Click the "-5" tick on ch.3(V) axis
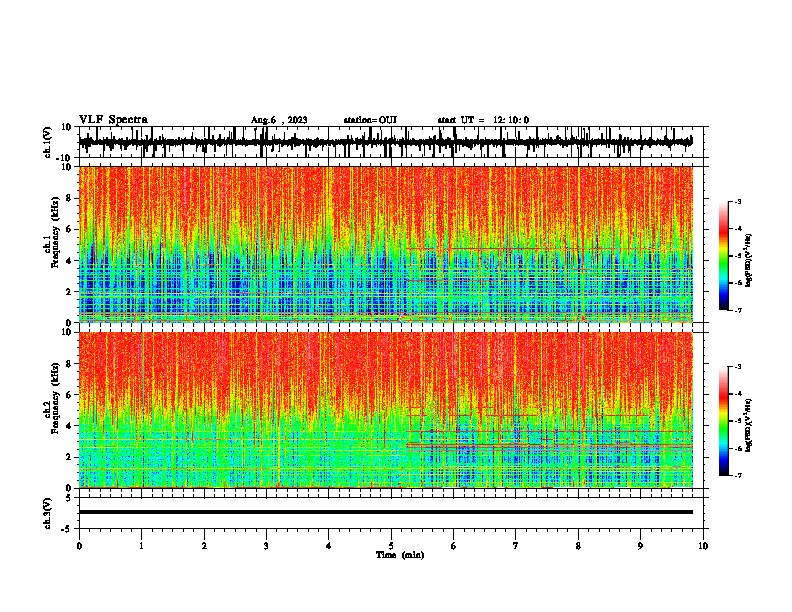The height and width of the screenshot is (612, 792). (68, 529)
